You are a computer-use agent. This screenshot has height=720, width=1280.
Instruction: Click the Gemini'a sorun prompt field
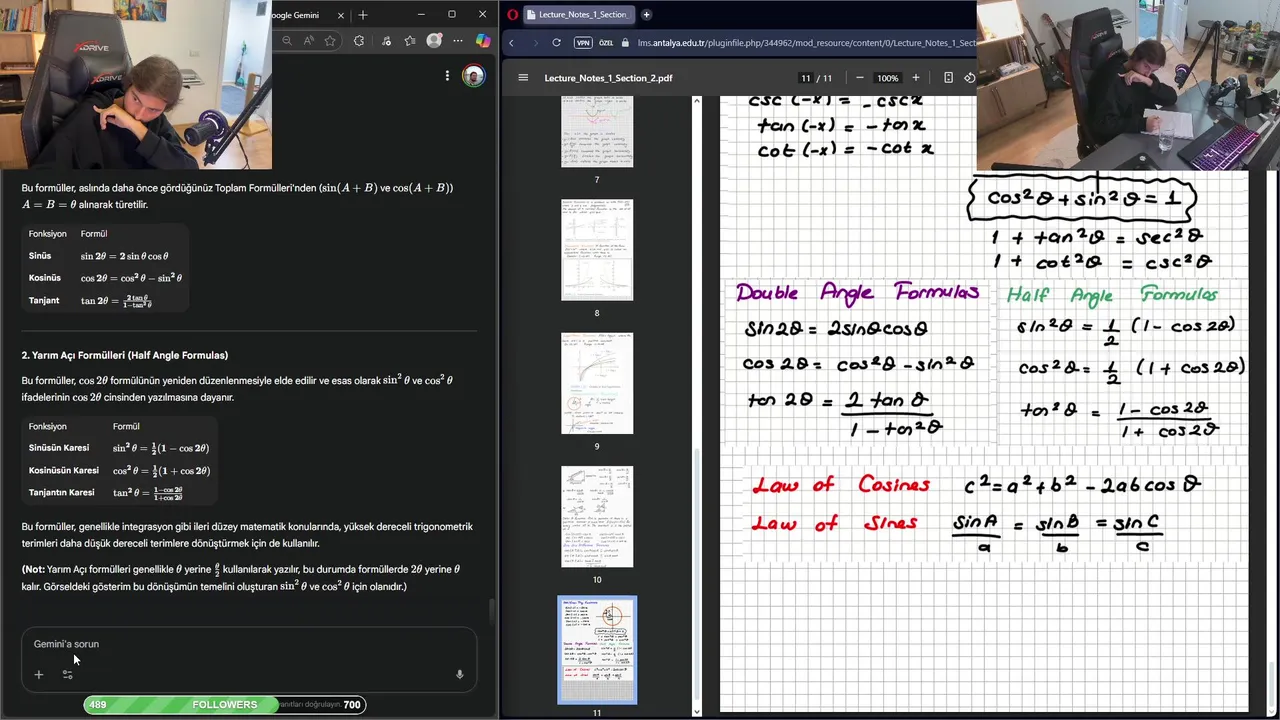tap(249, 644)
